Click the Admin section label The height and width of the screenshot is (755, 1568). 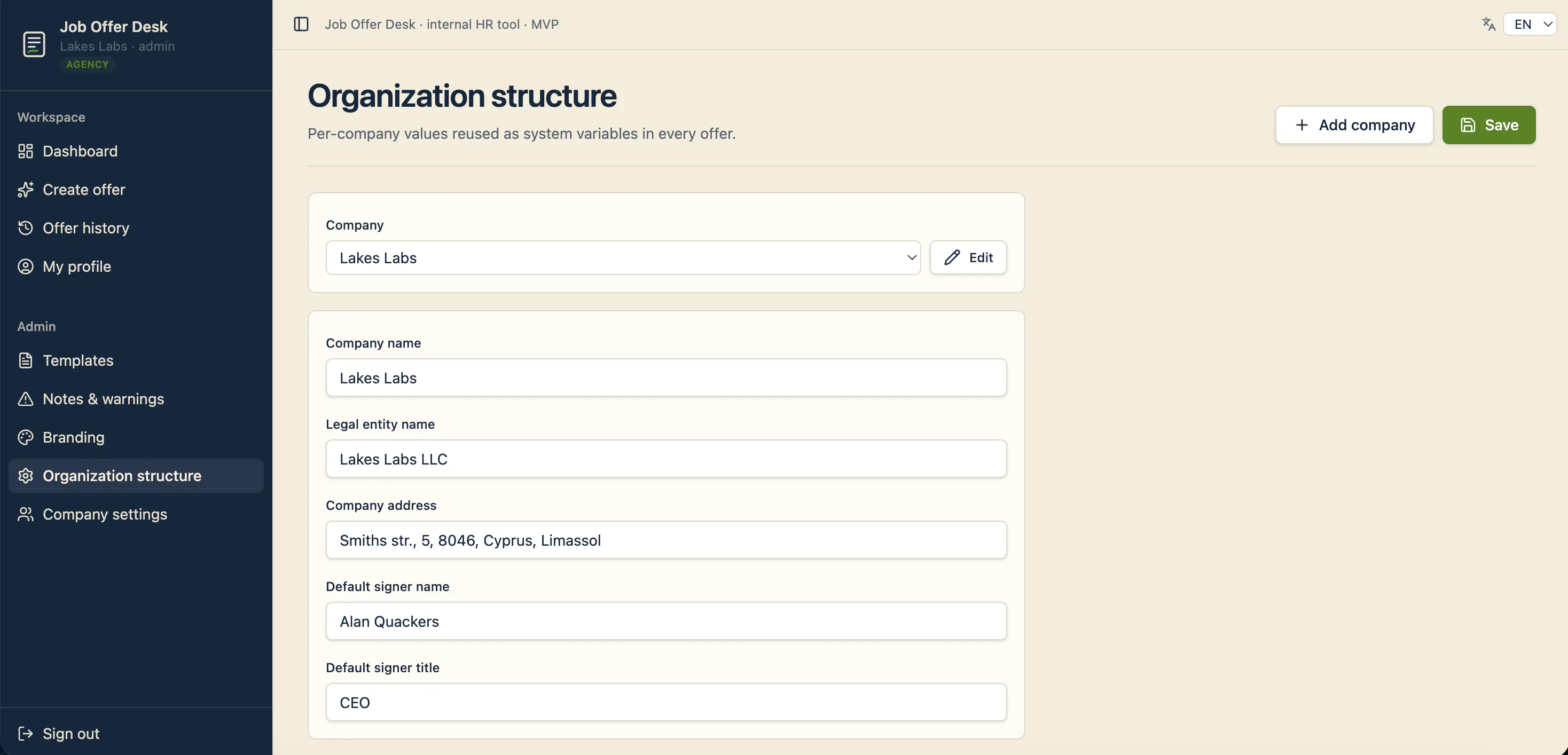point(36,326)
